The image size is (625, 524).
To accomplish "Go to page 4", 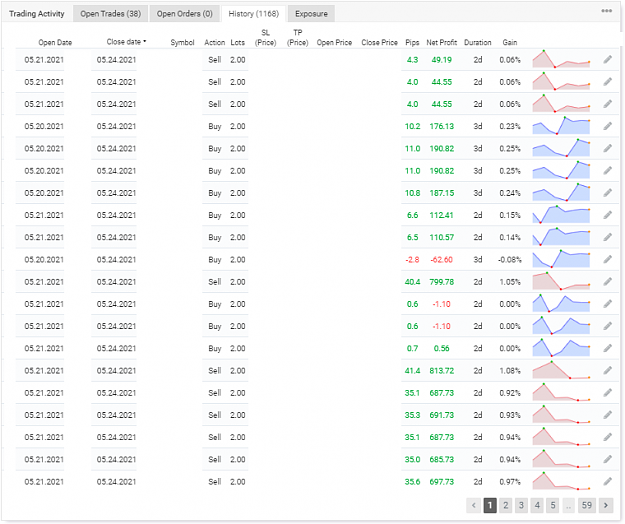I will pos(537,505).
